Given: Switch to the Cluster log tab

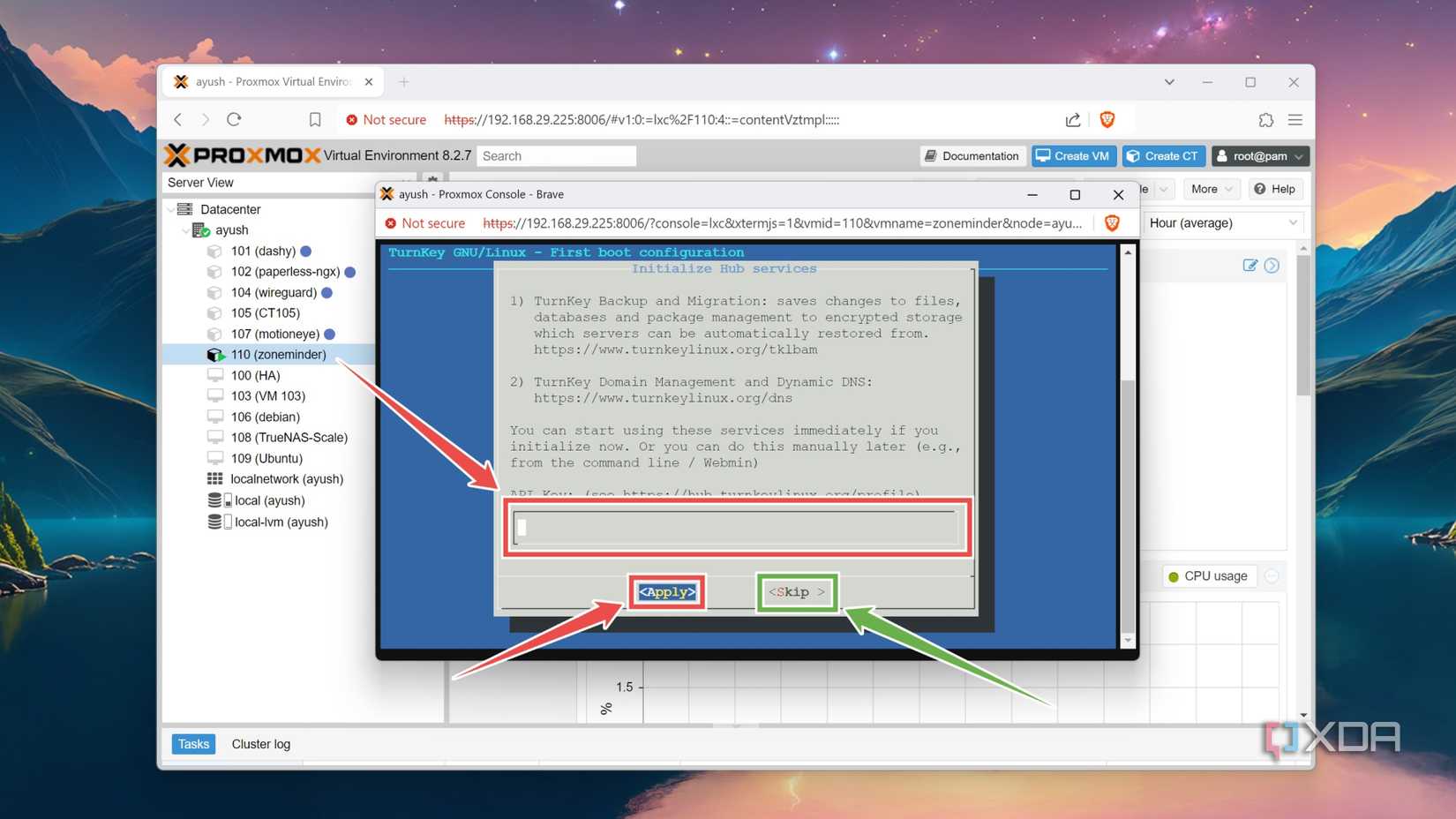Looking at the screenshot, I should point(261,744).
